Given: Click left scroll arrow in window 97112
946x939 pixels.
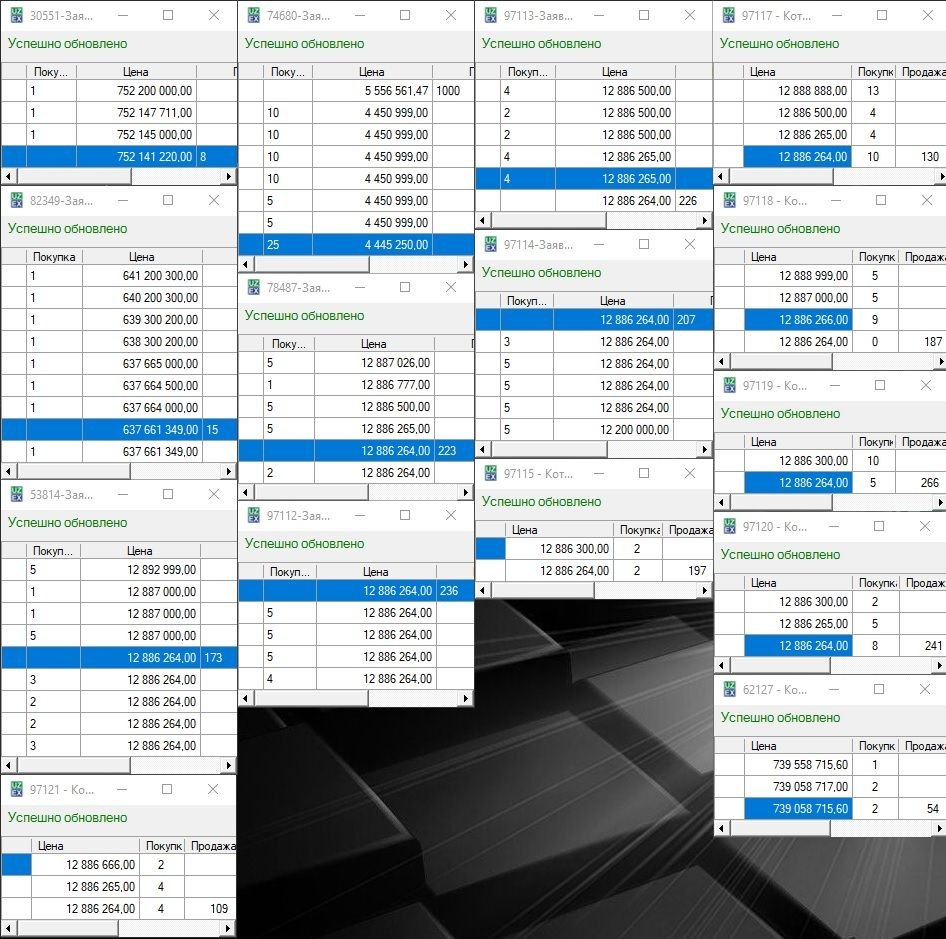Looking at the screenshot, I should (x=246, y=698).
